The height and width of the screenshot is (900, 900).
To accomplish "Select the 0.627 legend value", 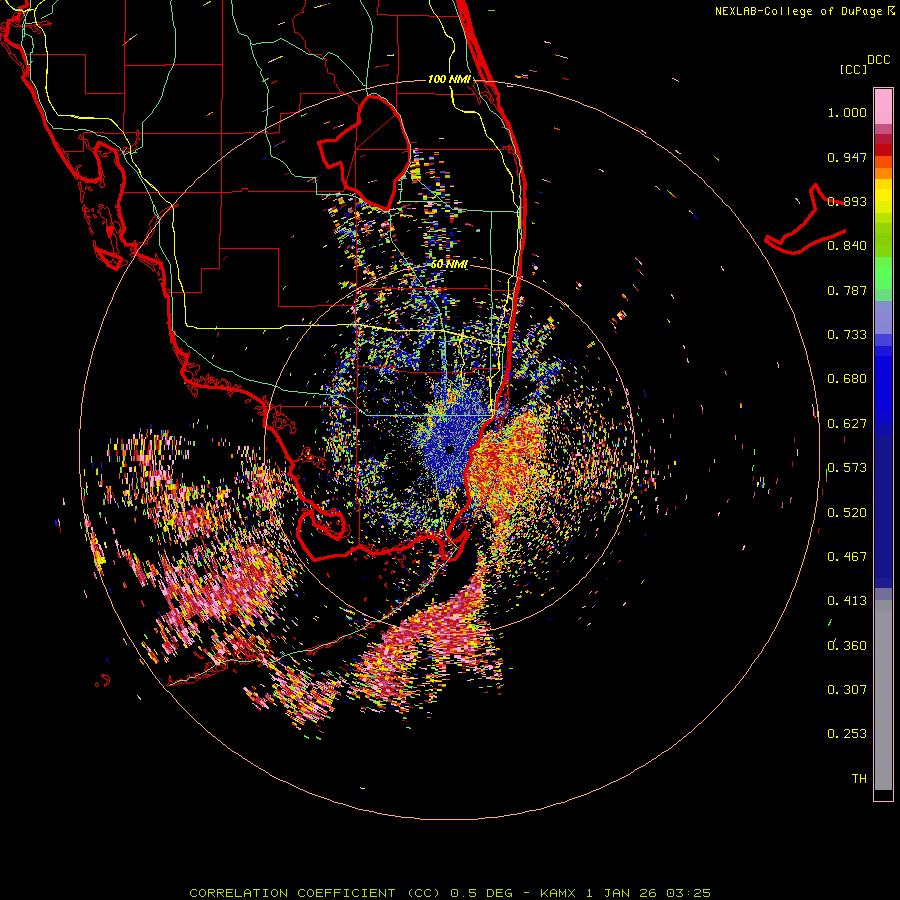I will point(847,424).
